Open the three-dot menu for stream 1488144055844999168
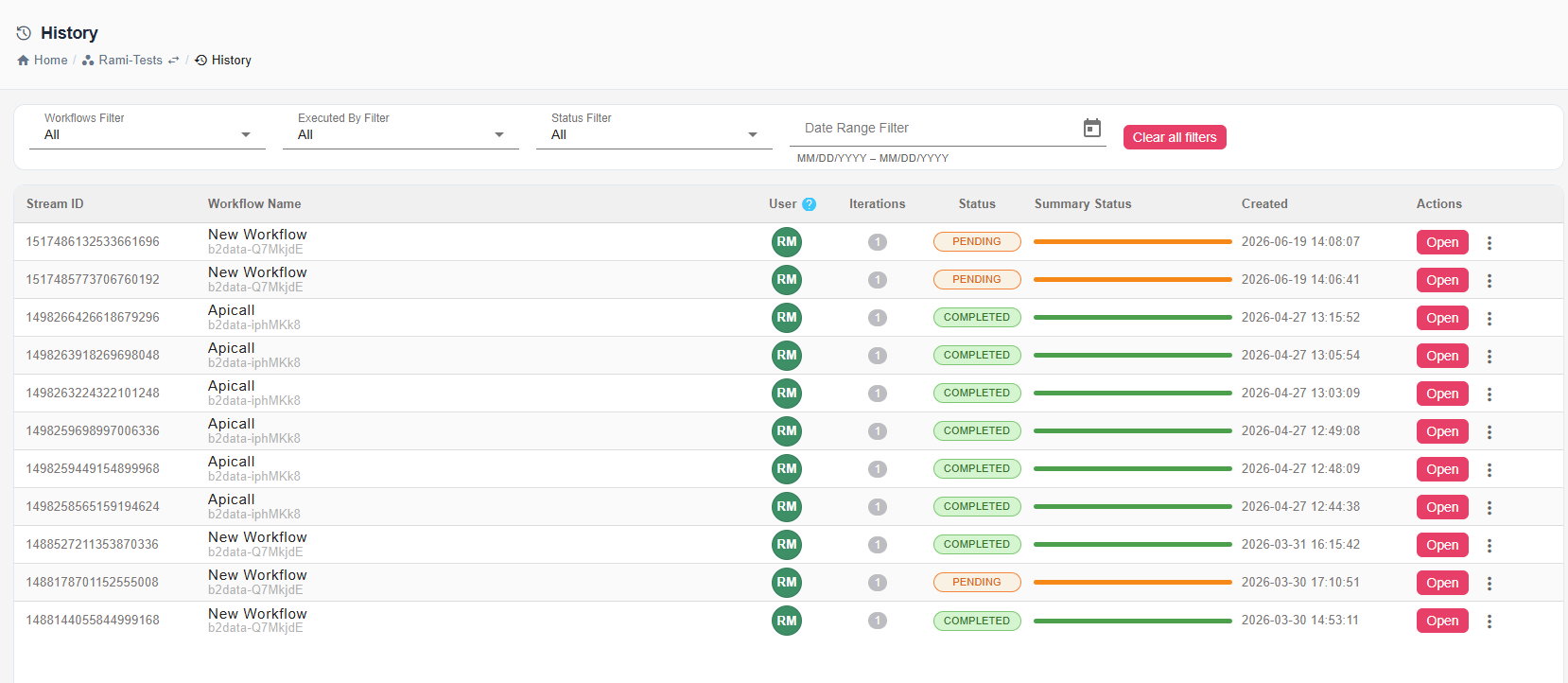 [1490, 622]
